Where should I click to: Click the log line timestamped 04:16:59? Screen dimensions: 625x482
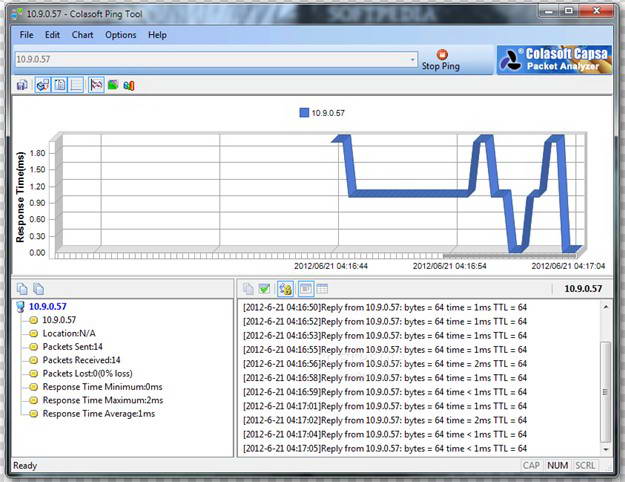pyautogui.click(x=385, y=392)
